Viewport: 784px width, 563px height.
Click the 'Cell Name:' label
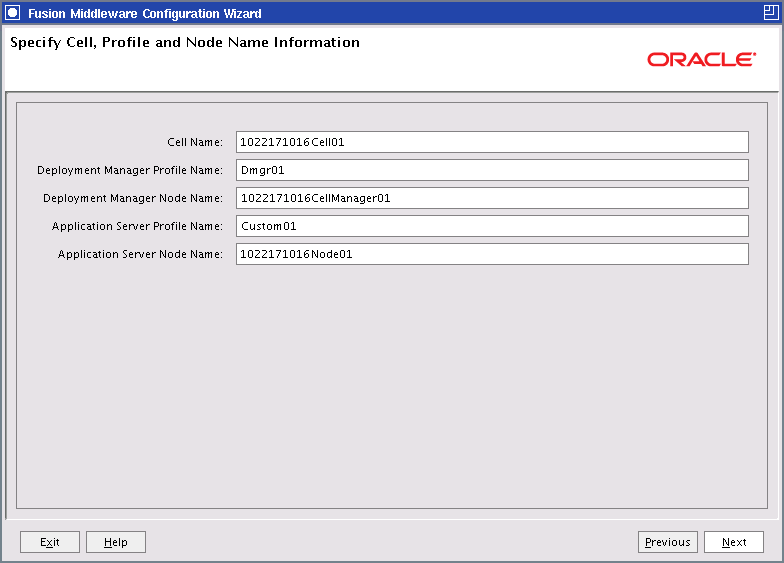(195, 142)
